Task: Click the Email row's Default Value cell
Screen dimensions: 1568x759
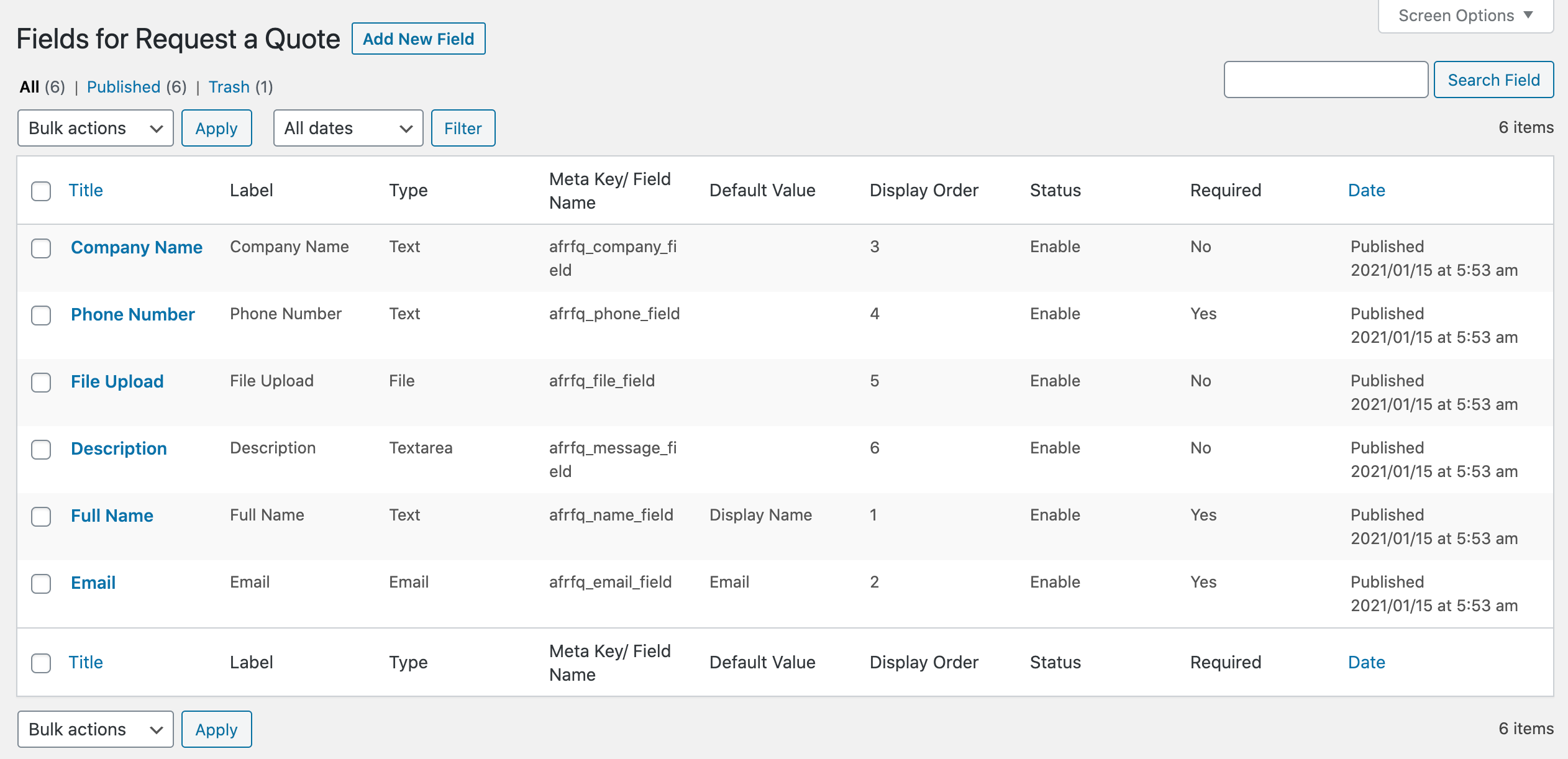Action: click(729, 582)
